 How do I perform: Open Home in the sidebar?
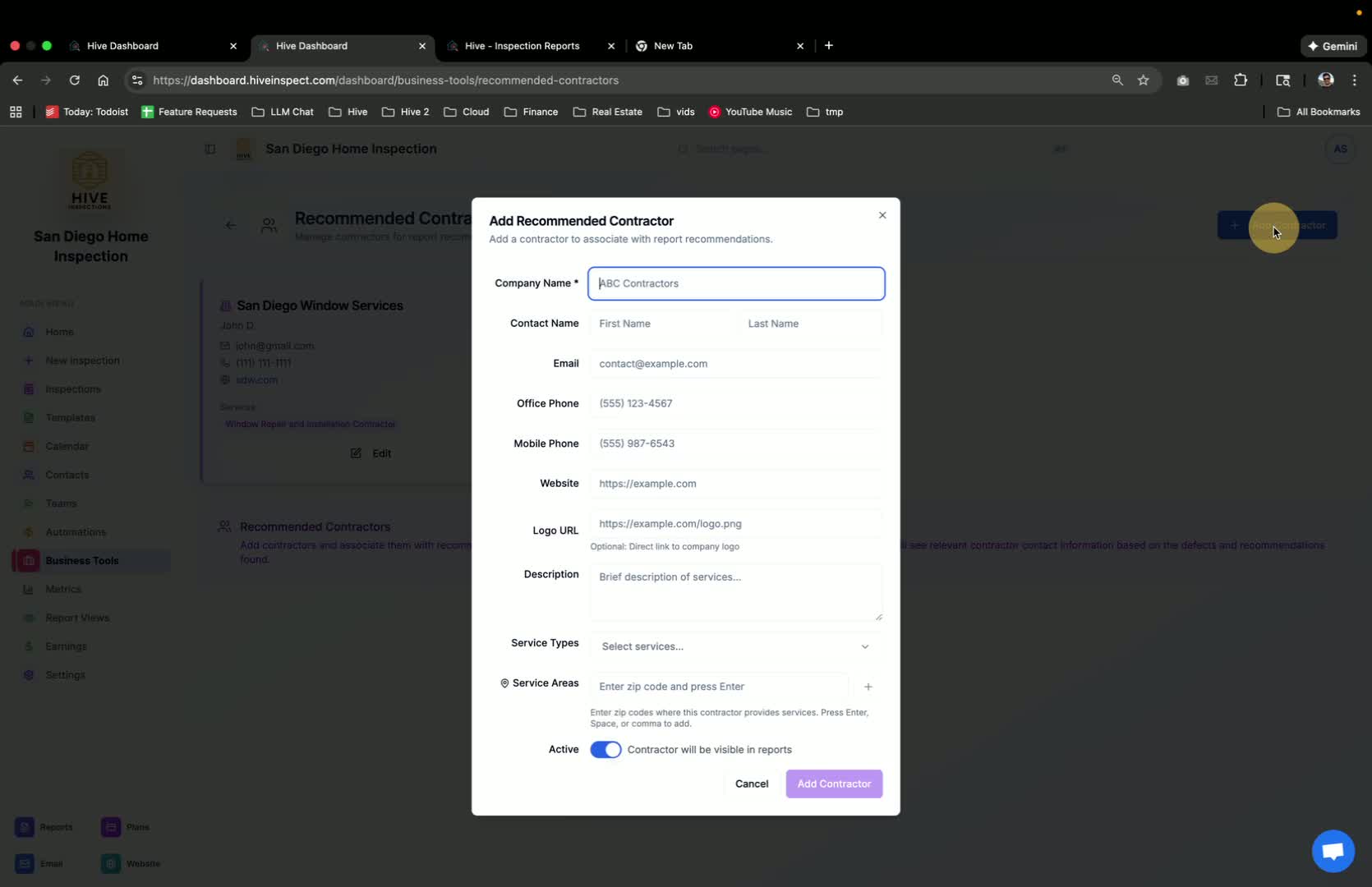coord(59,332)
